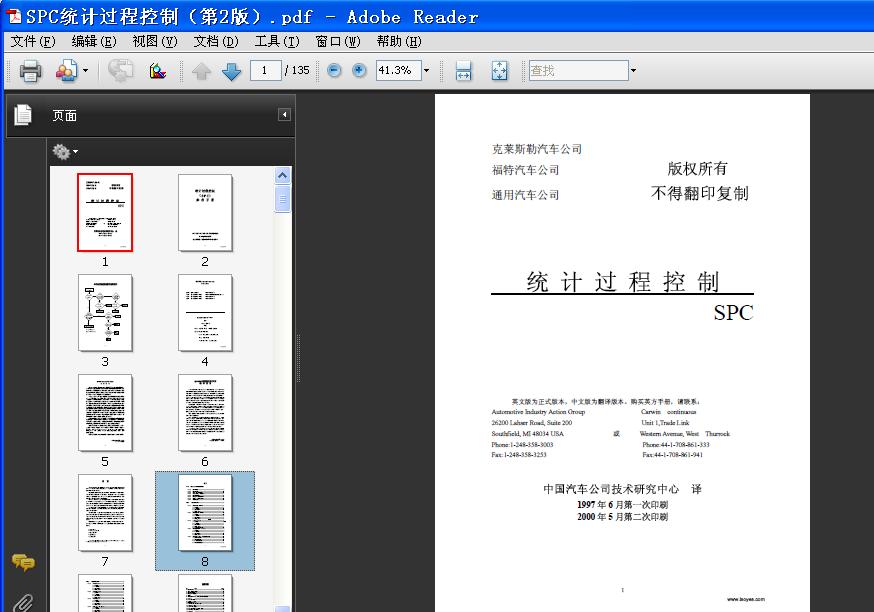Go to next page with down arrow
Screen dimensions: 874x612
(x=231, y=71)
